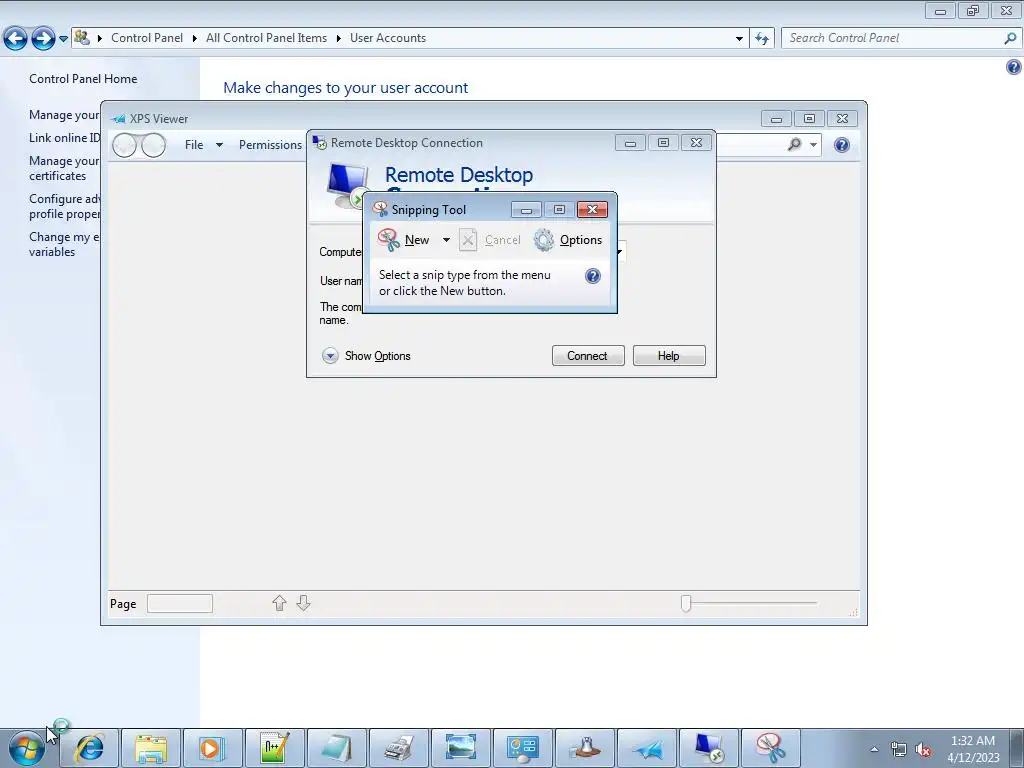Viewport: 1024px width, 768px height.
Task: Click the muted volume tray icon
Action: 923,750
